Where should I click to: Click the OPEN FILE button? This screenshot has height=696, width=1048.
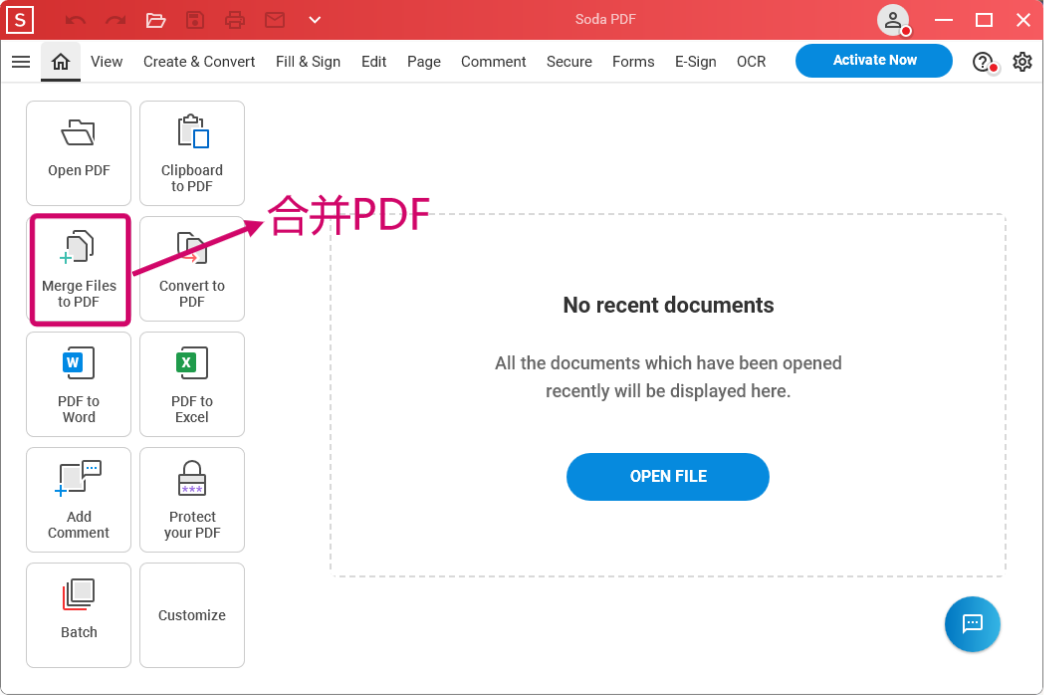click(x=667, y=477)
